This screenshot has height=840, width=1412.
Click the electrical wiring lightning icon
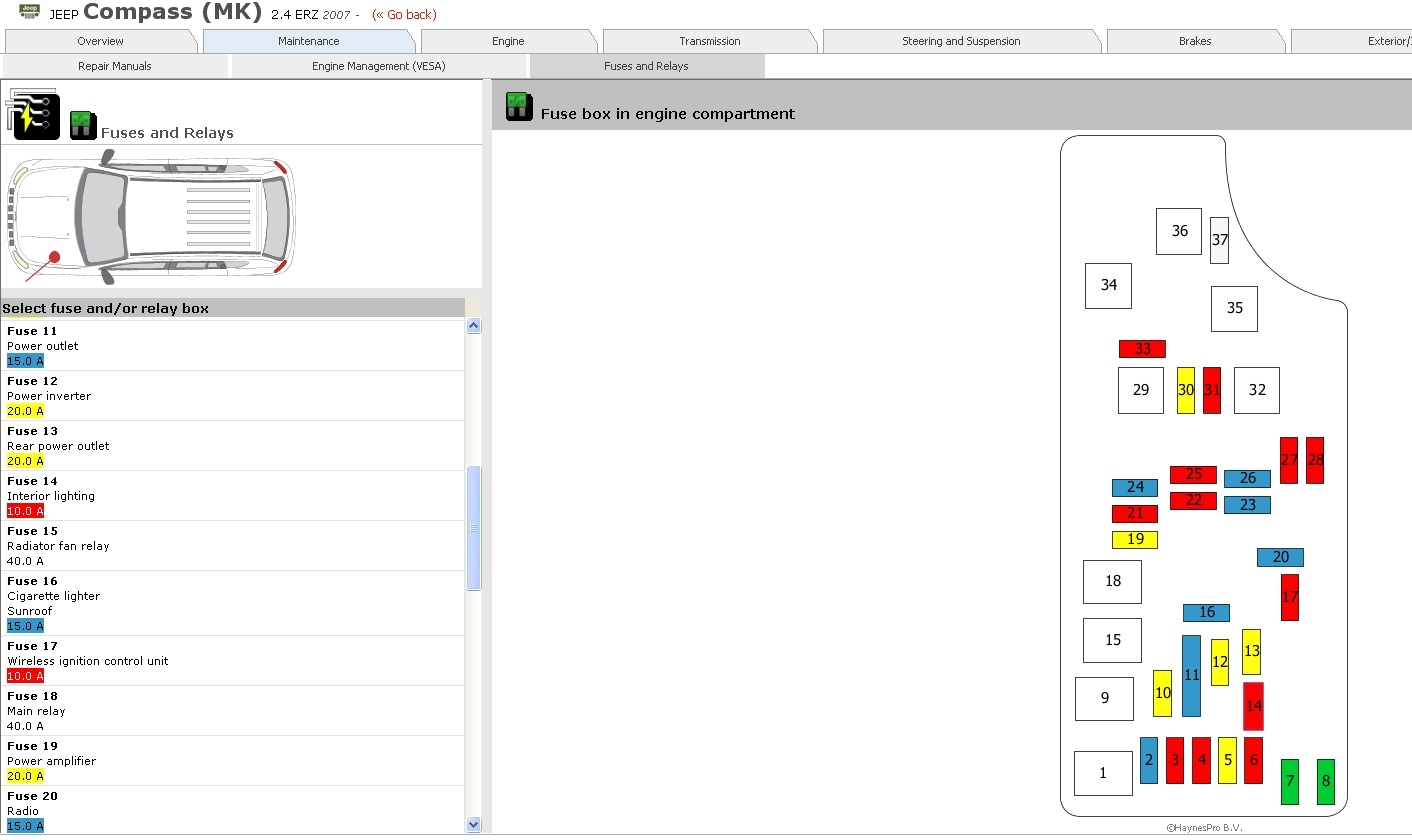[x=33, y=114]
